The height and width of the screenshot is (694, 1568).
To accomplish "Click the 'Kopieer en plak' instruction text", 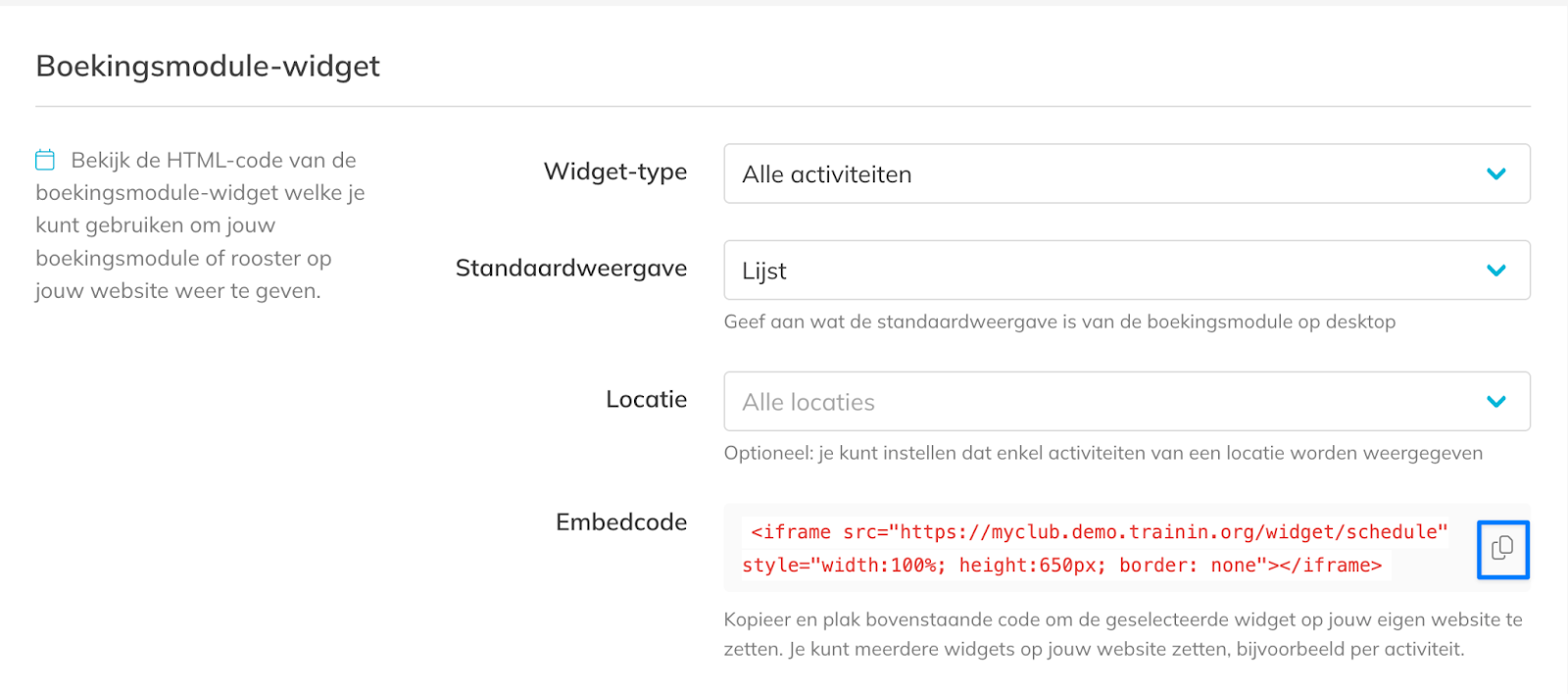I will tap(1122, 634).
